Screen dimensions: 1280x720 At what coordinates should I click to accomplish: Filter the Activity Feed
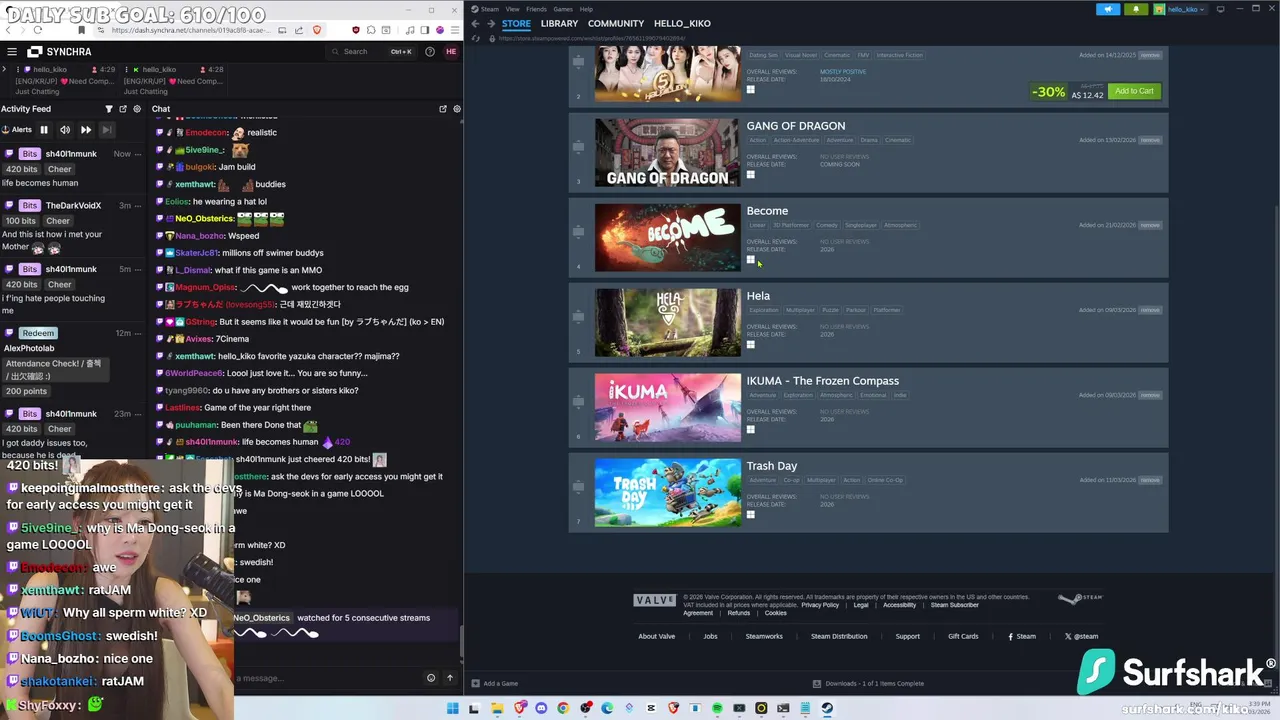(109, 109)
